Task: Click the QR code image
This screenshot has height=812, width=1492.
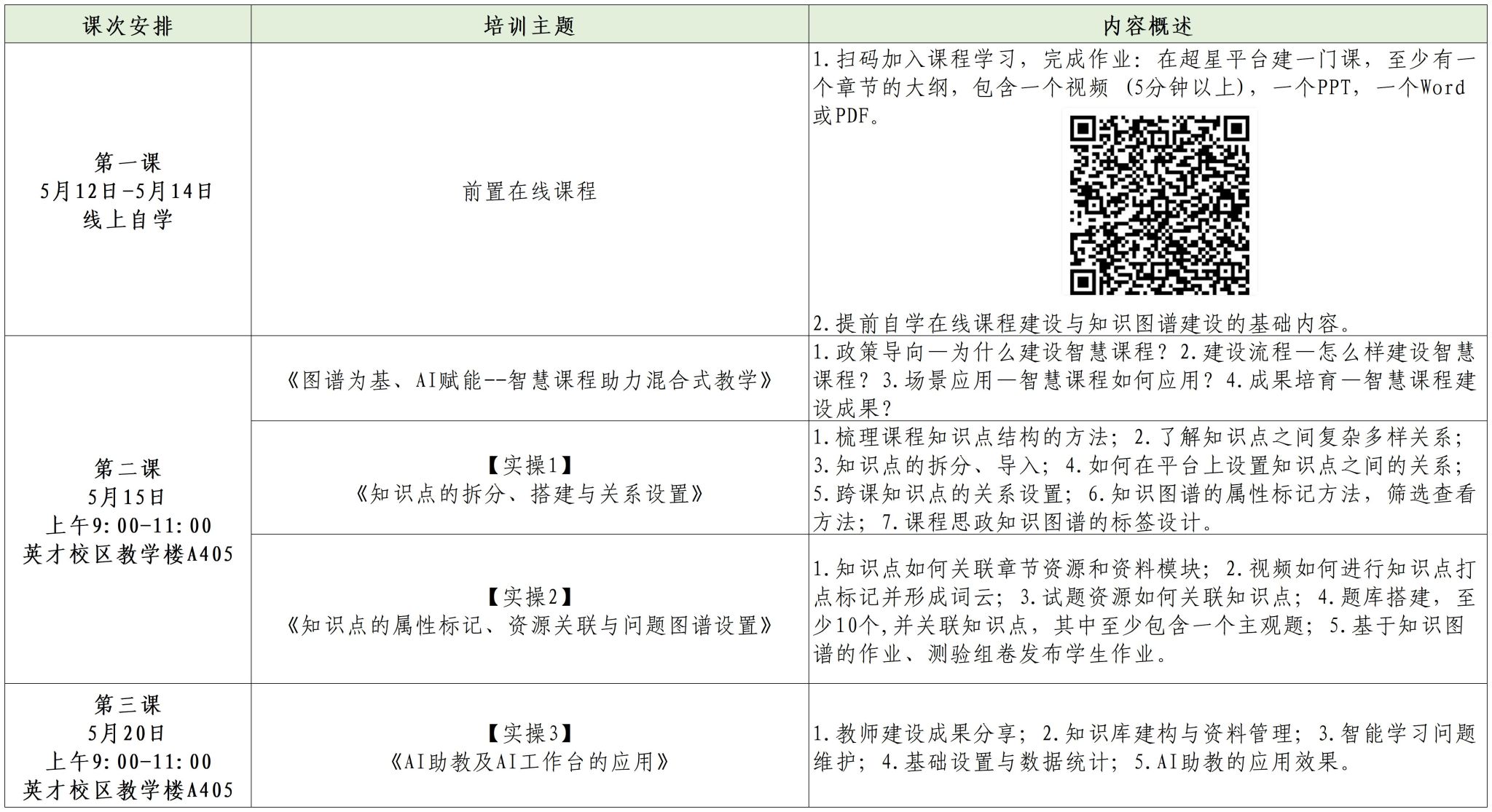Action: pyautogui.click(x=1159, y=205)
